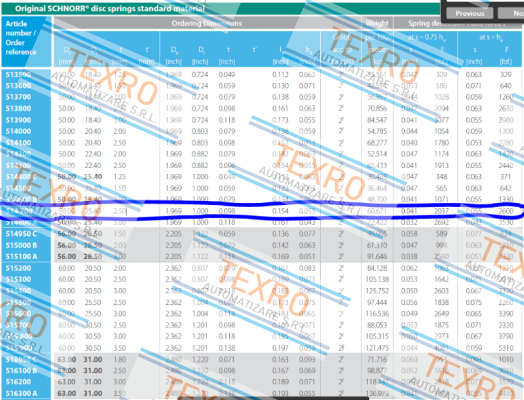
Task: Select article number 515100 A
Action: point(21,257)
